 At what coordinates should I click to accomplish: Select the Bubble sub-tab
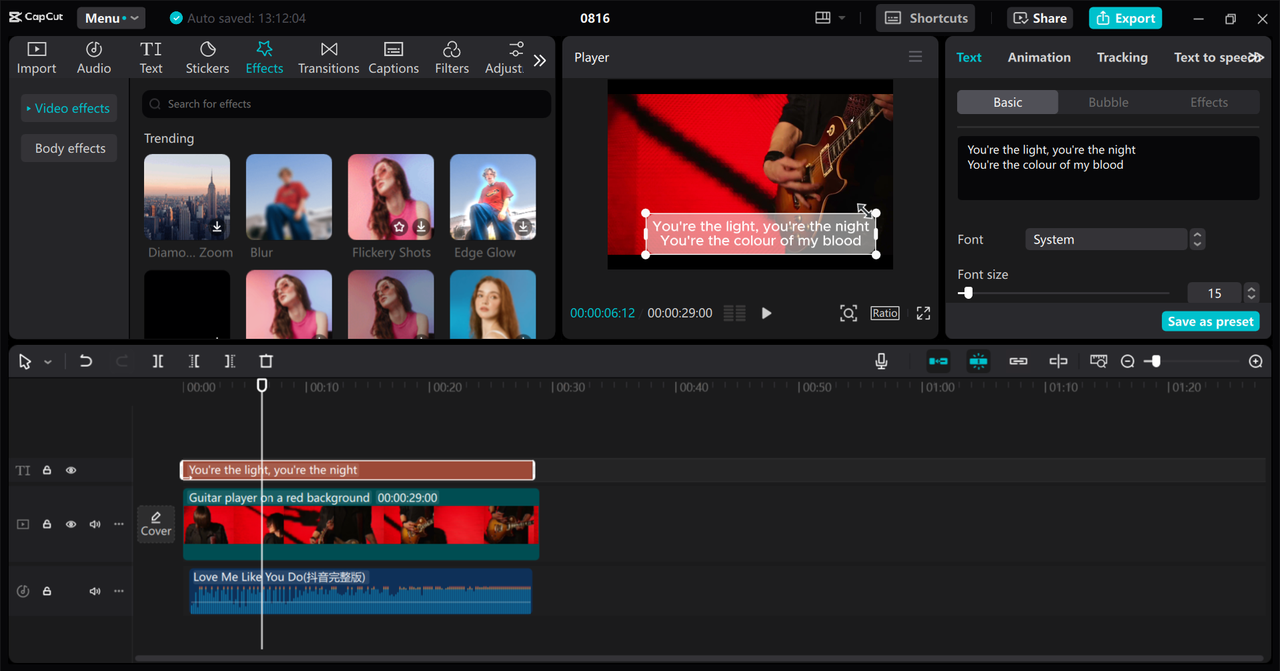[x=1108, y=102]
